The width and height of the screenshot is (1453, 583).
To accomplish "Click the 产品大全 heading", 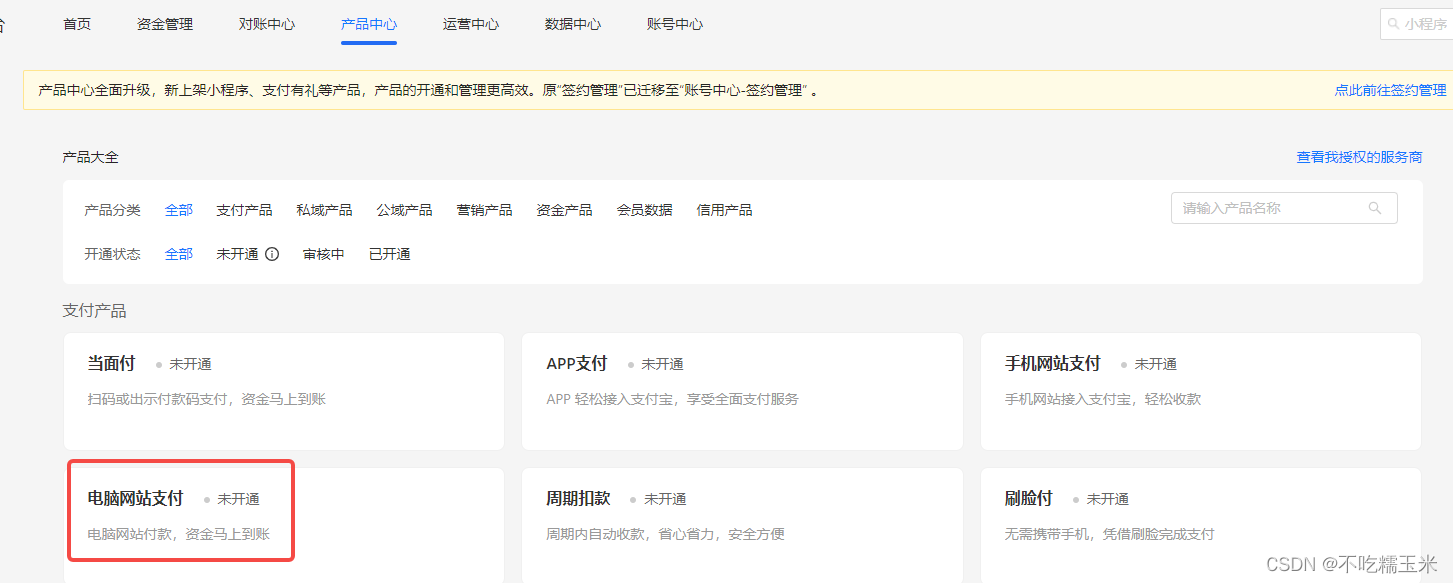I will coord(90,157).
